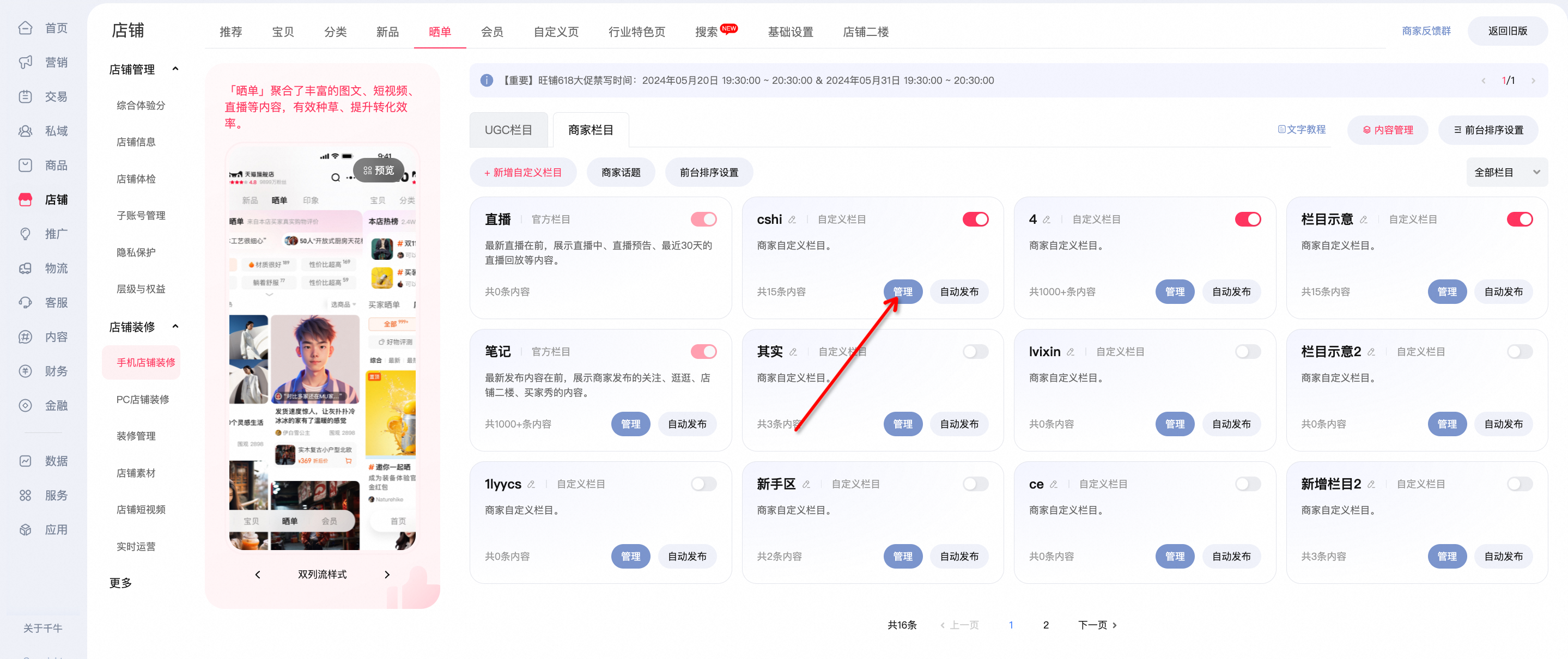Open the 文字教程 link
This screenshot has width=1568, height=659.
[1302, 130]
